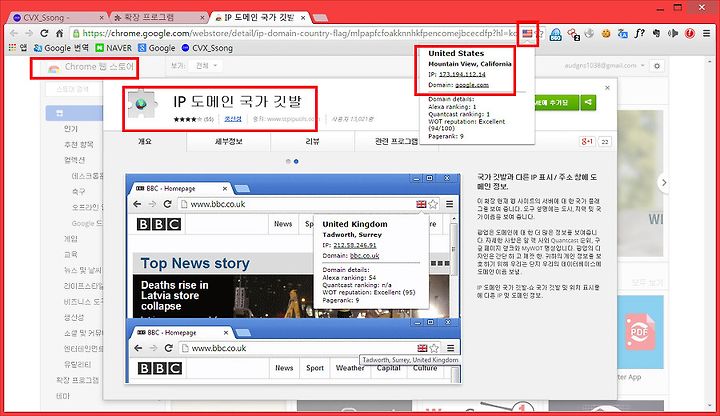Image resolution: width=720 pixels, height=416 pixels.
Task: Click the Google +1 button
Action: (x=587, y=141)
